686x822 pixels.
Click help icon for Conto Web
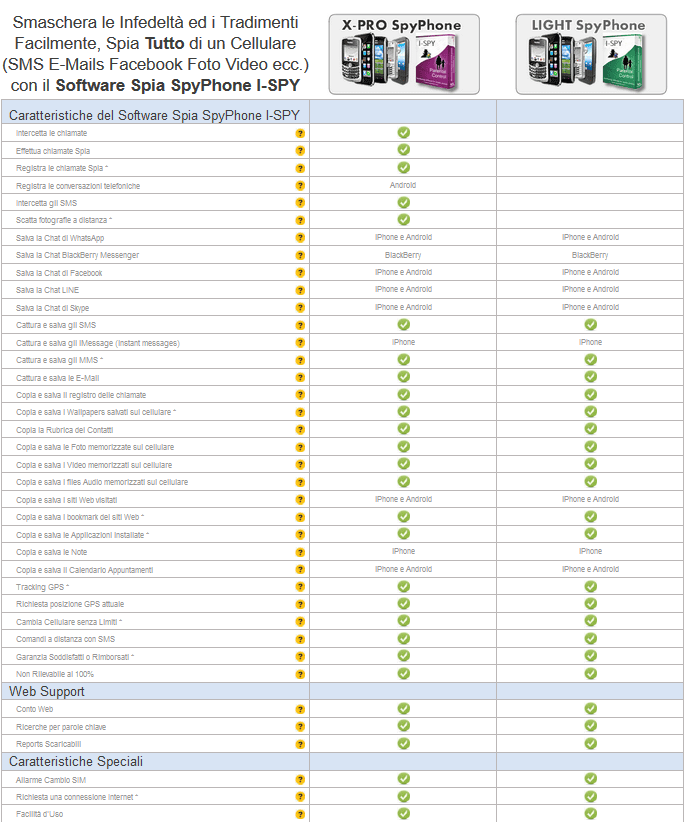(300, 709)
